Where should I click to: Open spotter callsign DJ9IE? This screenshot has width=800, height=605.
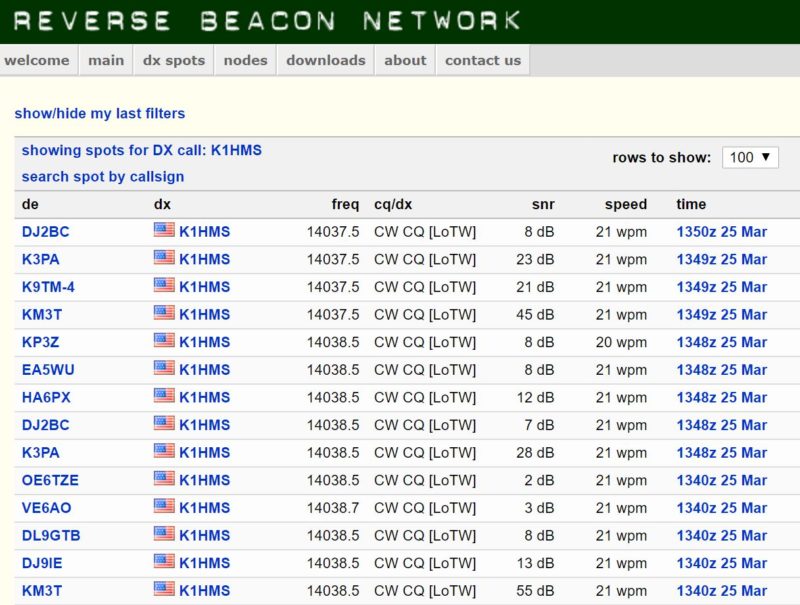[42, 563]
